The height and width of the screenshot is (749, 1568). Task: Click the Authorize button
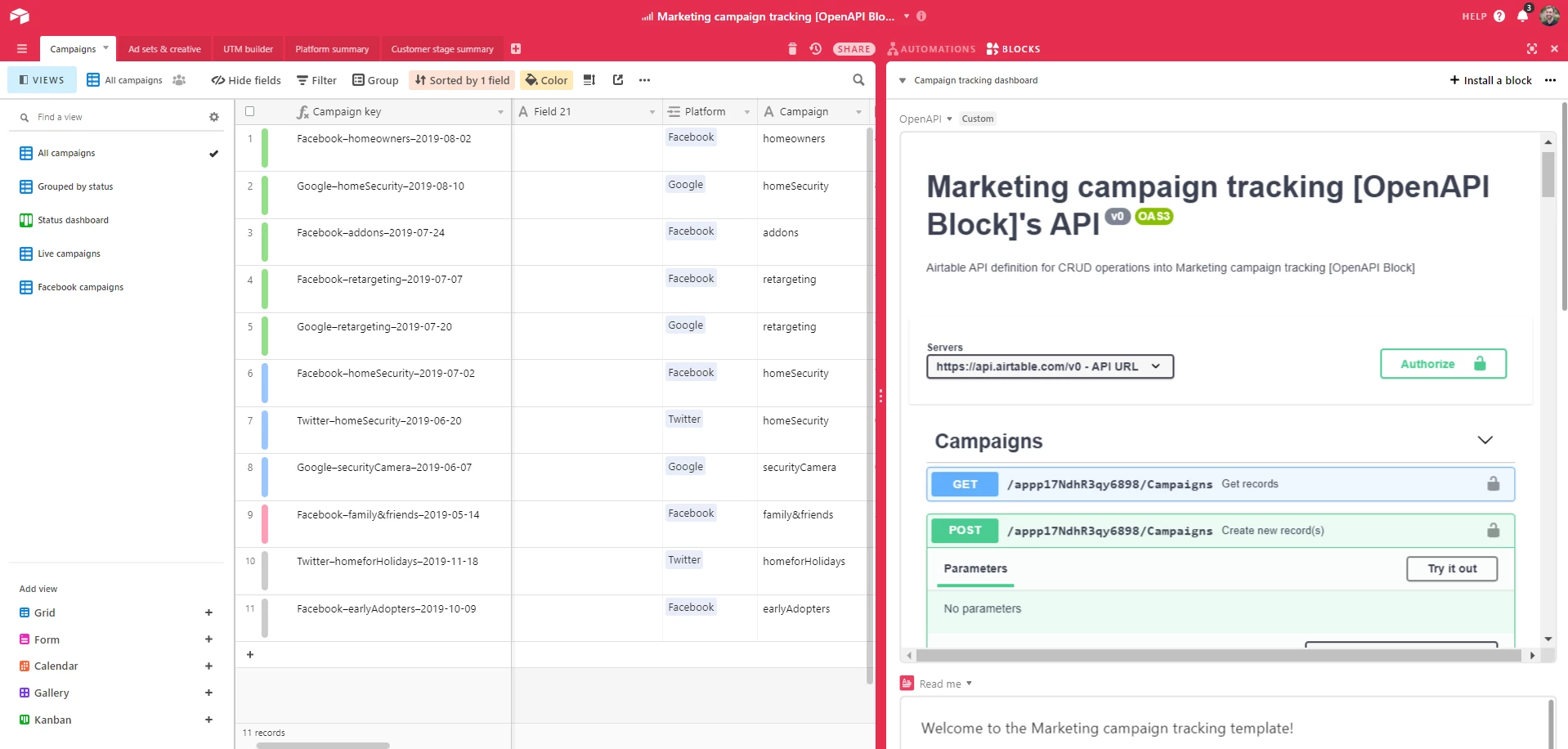[x=1443, y=364]
